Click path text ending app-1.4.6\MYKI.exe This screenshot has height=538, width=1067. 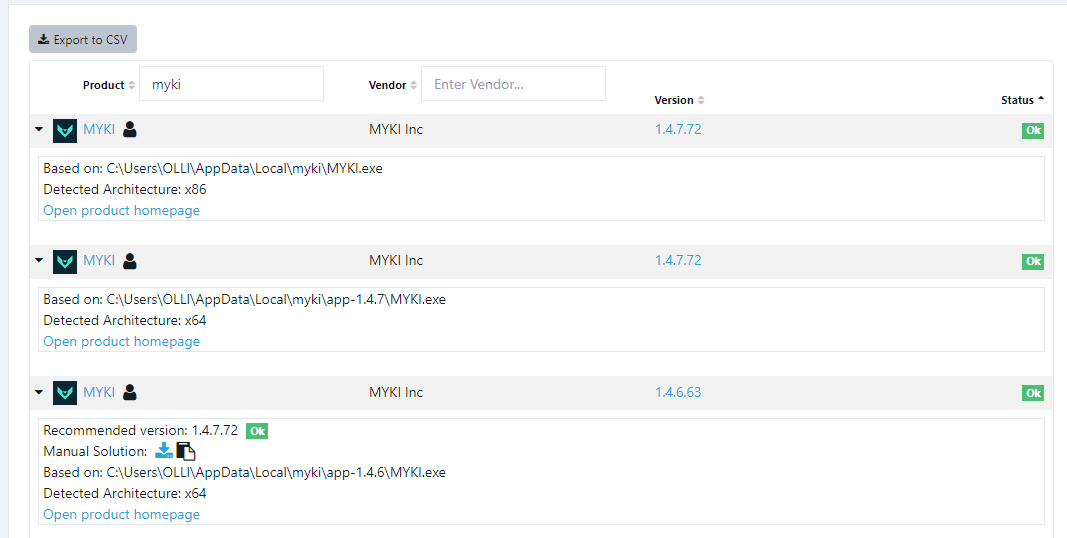[x=276, y=472]
